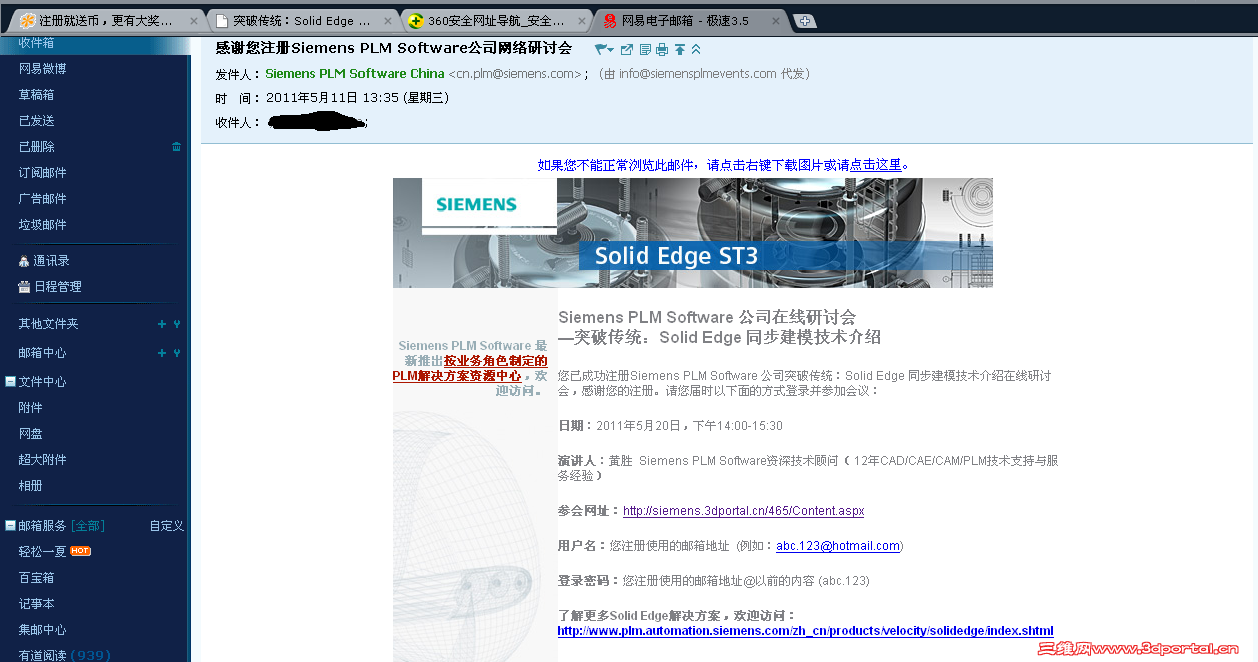Click the printer icon to print email
This screenshot has width=1258, height=662.
click(x=662, y=49)
